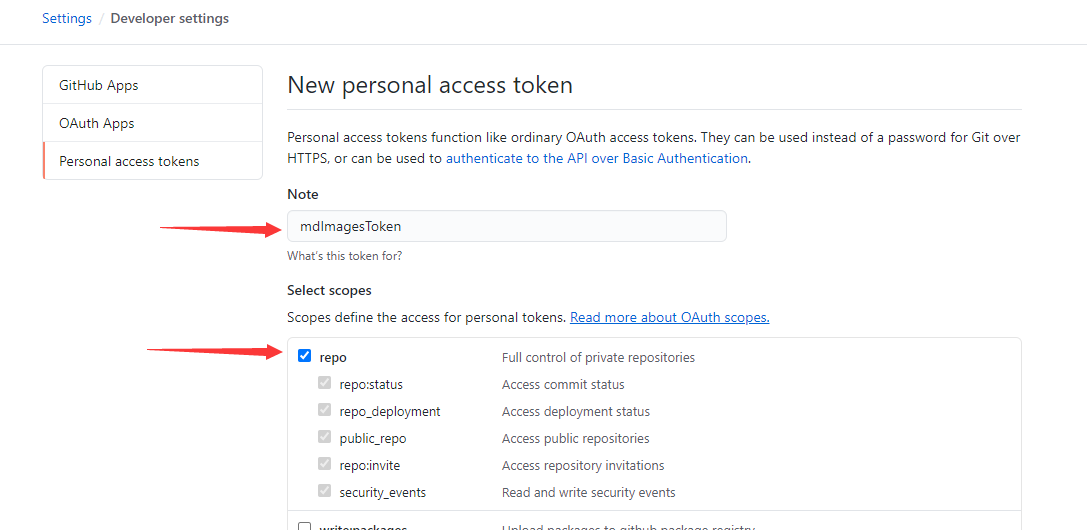Open the GitHub Apps section
Viewport: 1087px width, 530px height.
pos(99,85)
